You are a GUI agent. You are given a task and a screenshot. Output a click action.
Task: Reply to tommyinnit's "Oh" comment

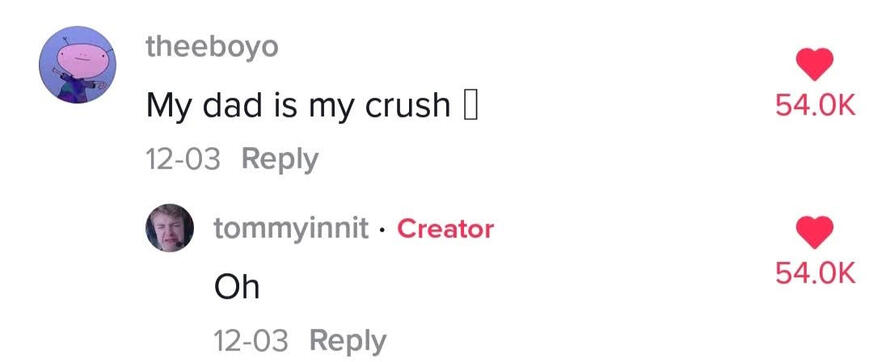348,341
